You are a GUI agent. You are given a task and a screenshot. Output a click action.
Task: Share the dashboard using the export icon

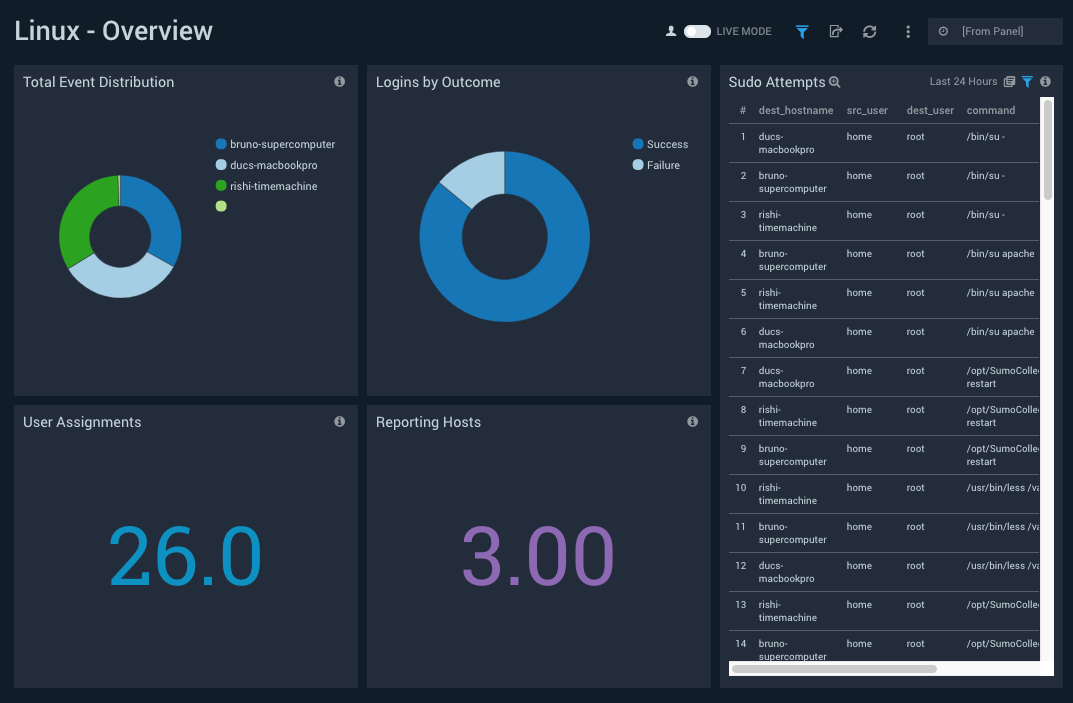[x=835, y=31]
